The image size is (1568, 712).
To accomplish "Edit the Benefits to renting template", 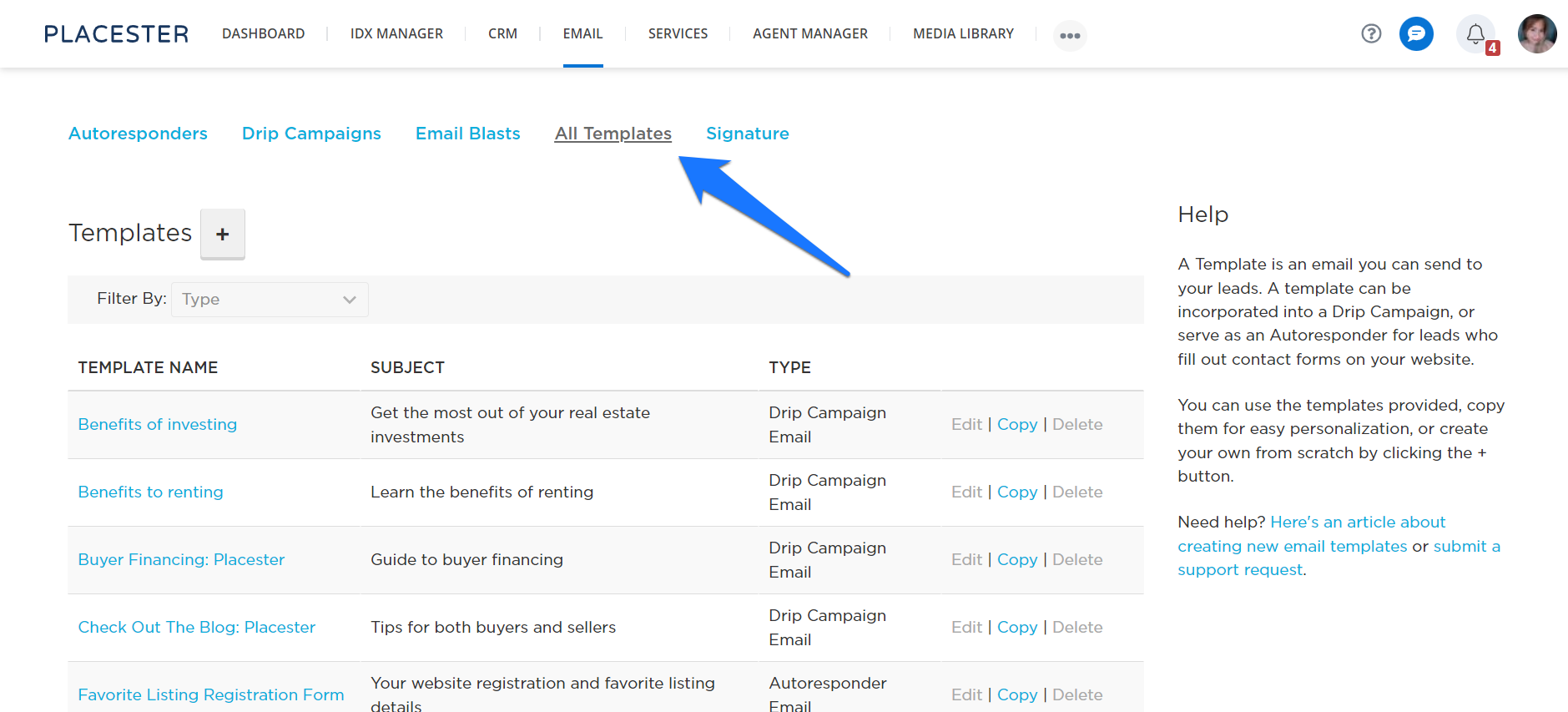I will point(966,492).
